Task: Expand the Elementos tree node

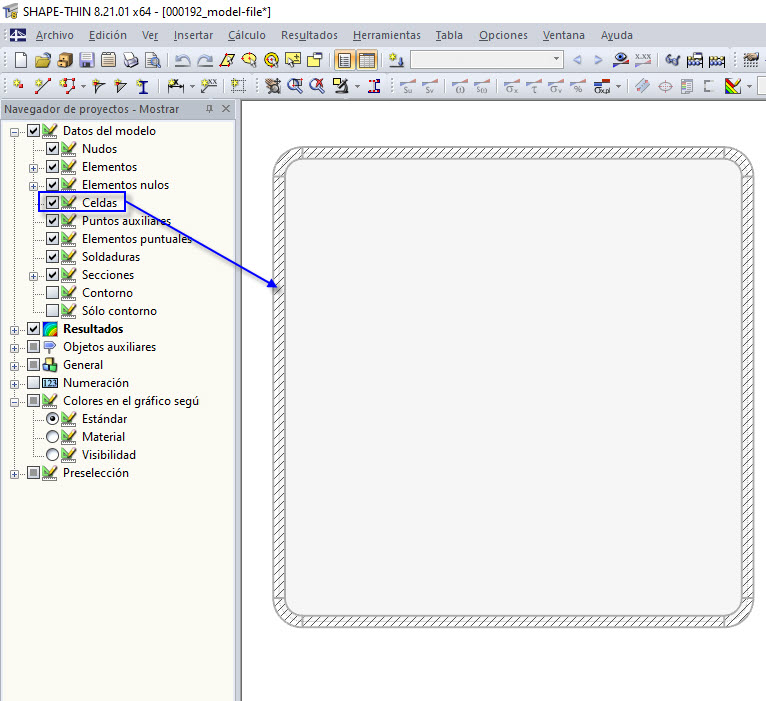Action: pos(33,168)
